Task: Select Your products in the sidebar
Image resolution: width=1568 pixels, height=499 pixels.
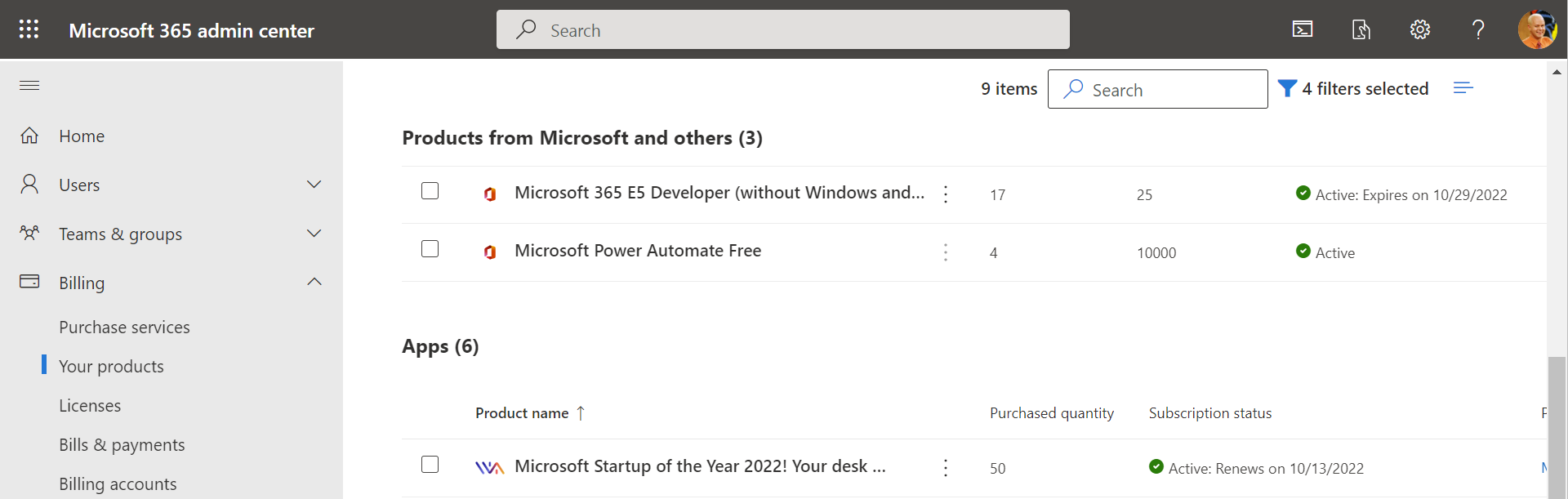Action: click(111, 367)
